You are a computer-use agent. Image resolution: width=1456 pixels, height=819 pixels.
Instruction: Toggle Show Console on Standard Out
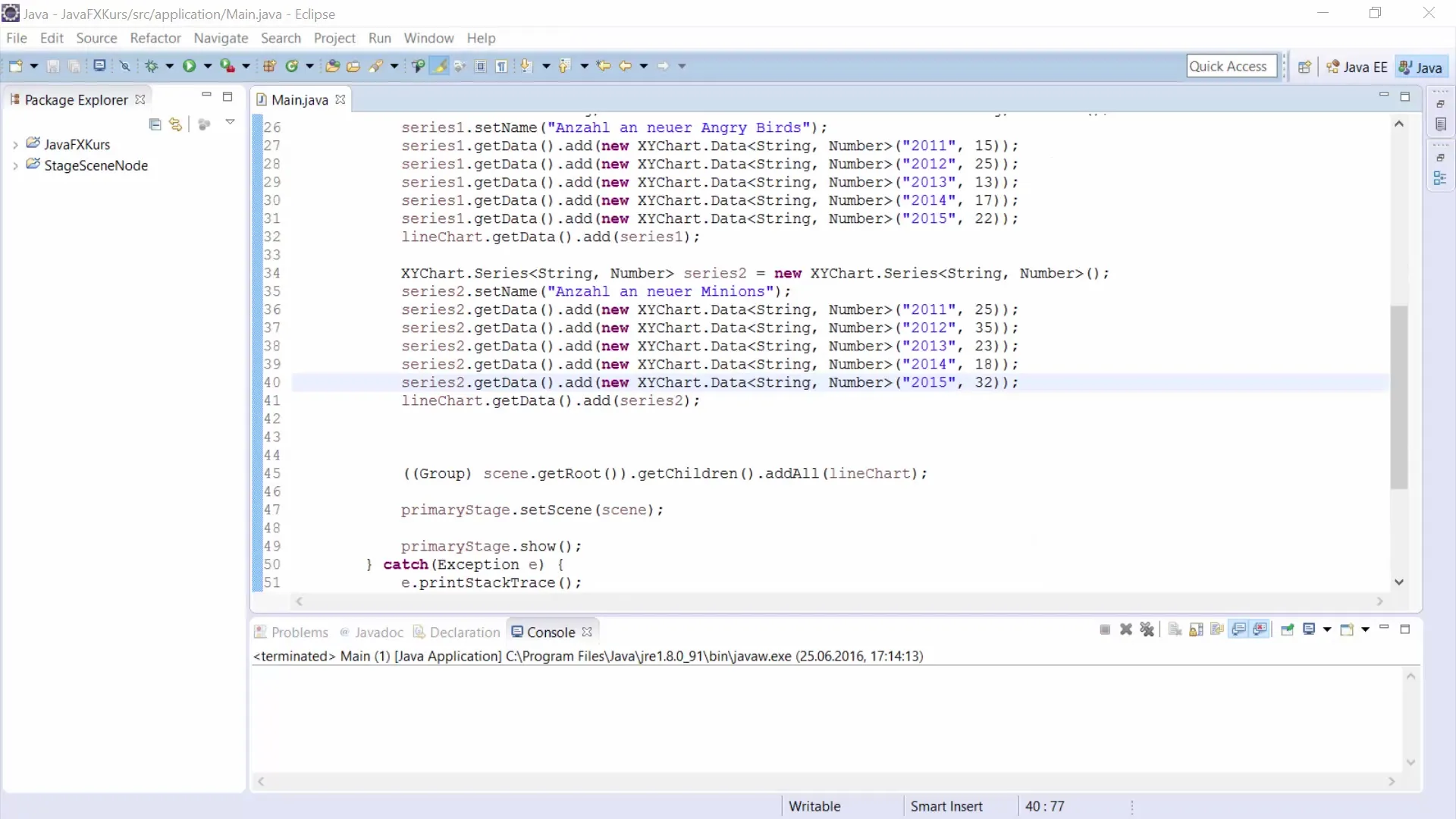point(1239,629)
